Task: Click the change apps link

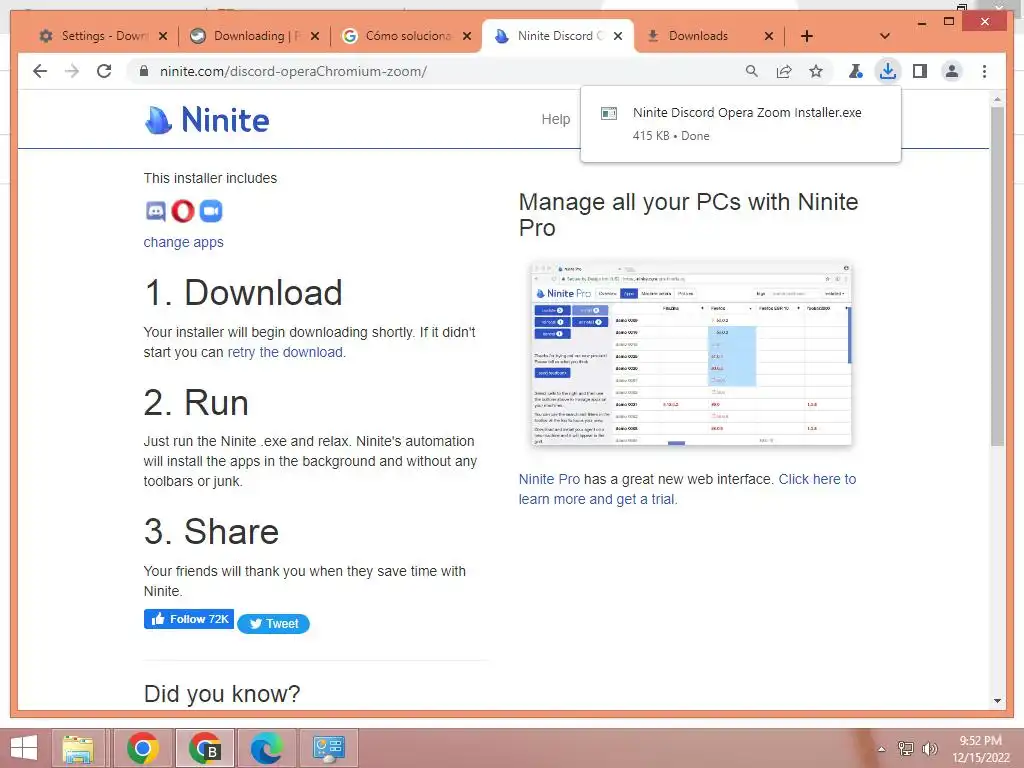Action: pos(184,242)
